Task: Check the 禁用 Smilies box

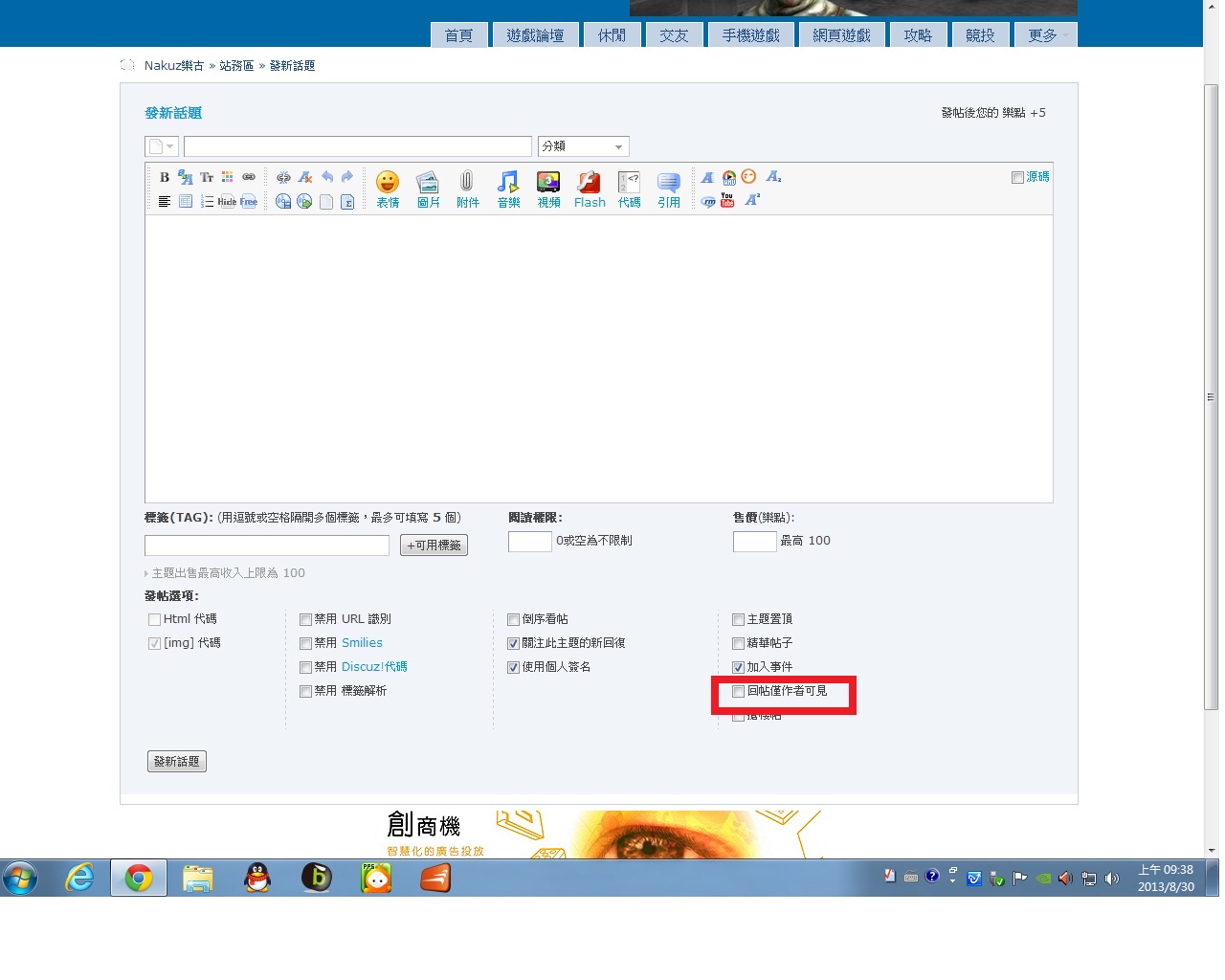Action: [x=305, y=643]
